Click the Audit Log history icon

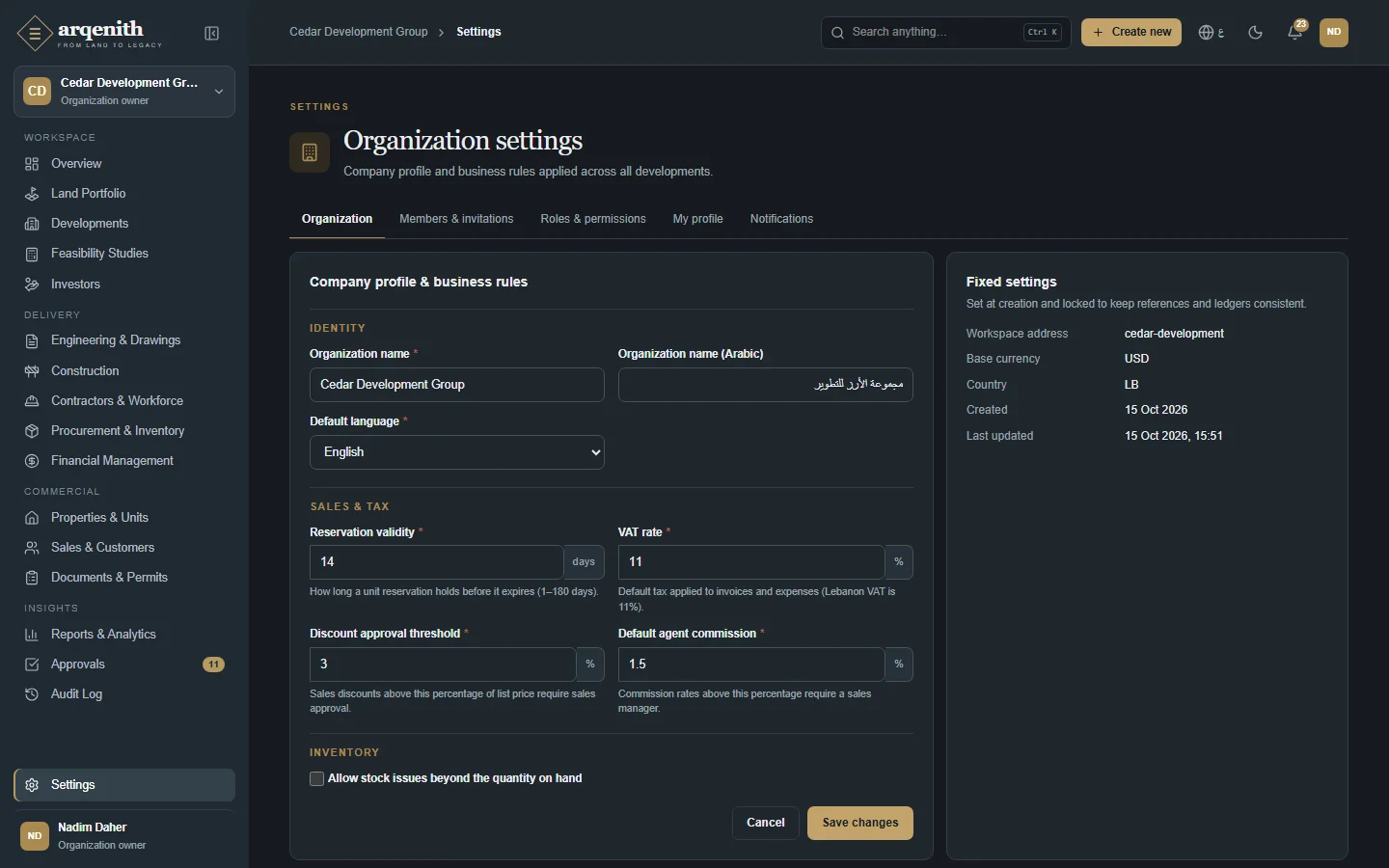pyautogui.click(x=32, y=694)
